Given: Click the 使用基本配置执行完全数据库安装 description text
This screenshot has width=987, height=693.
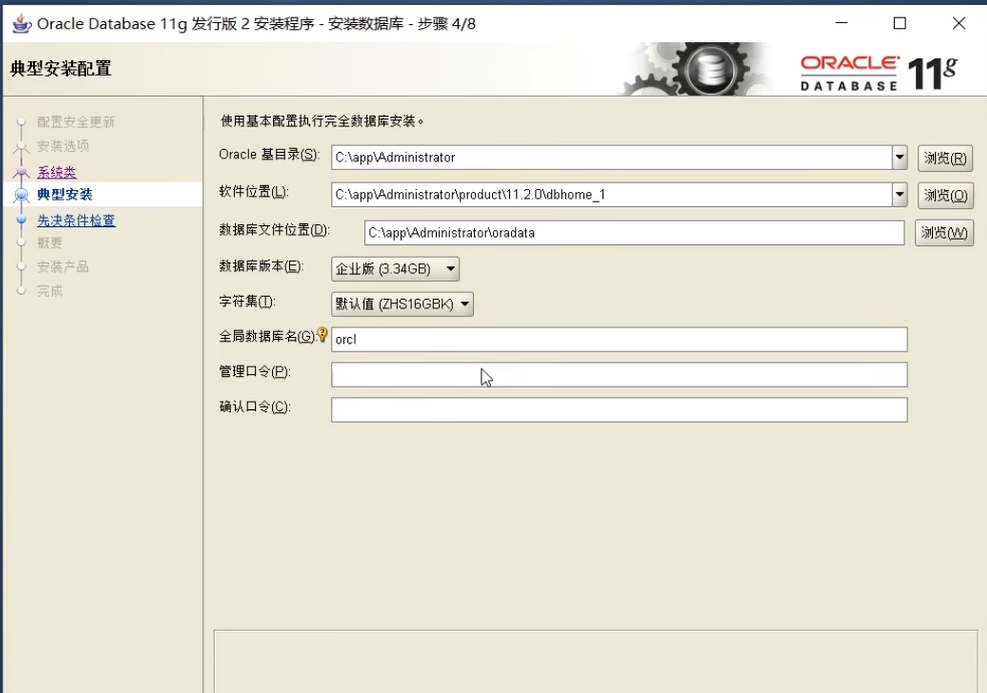Looking at the screenshot, I should coord(322,121).
